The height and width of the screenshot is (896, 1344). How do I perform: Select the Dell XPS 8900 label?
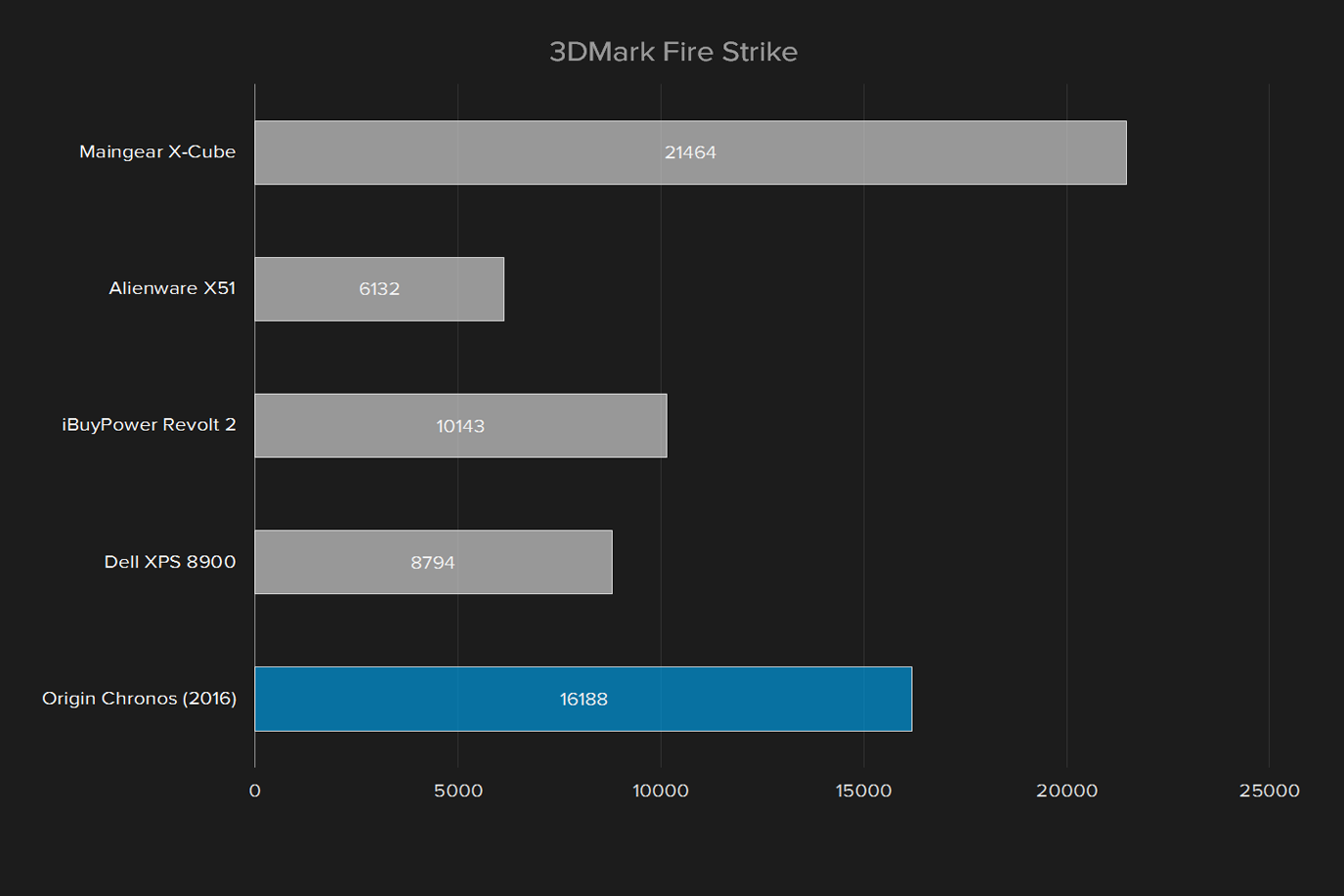point(170,562)
